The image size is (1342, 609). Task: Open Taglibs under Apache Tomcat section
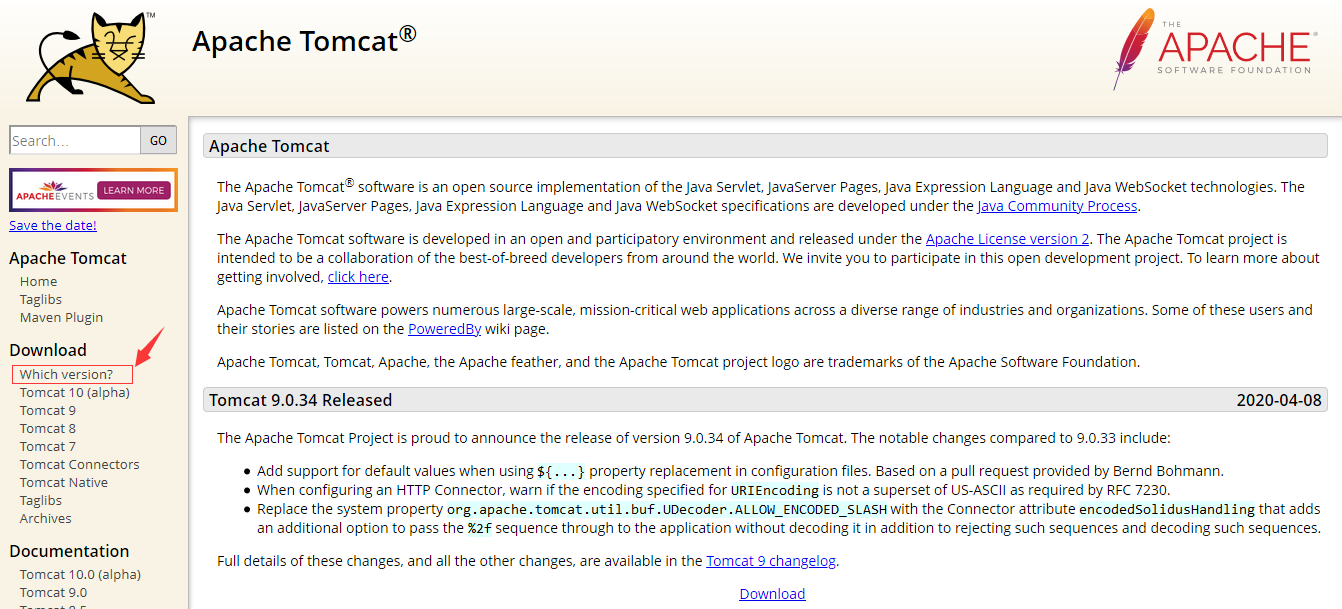coord(41,300)
